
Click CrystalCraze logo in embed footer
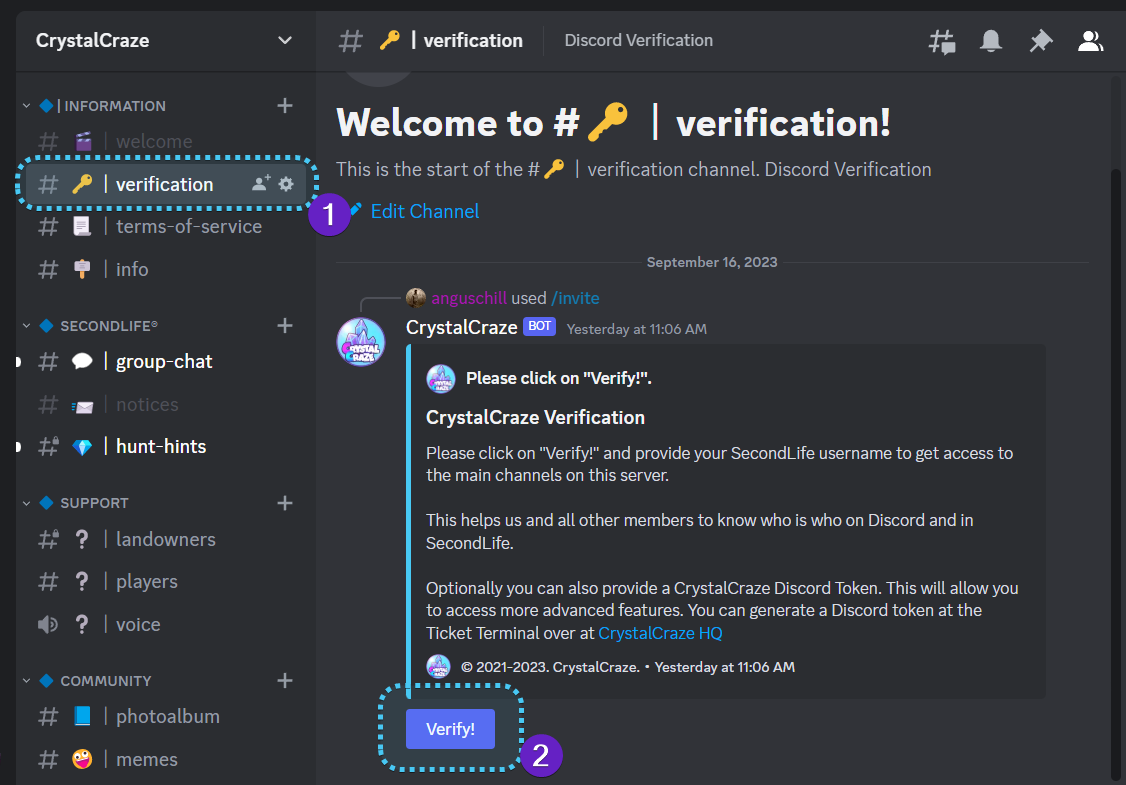pos(439,666)
